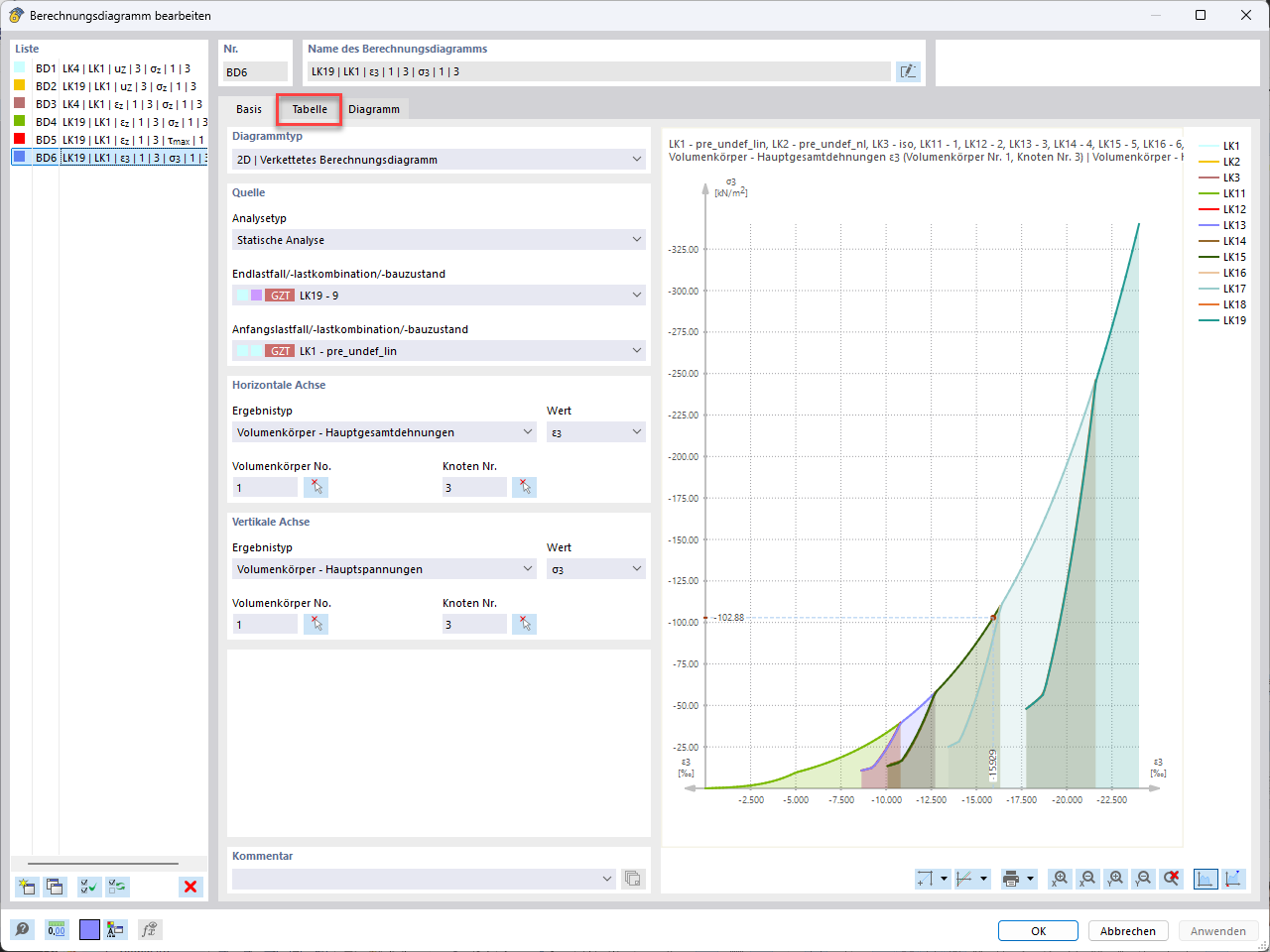1270x952 pixels.
Task: Toggle the filled area diagram view
Action: 1206,879
